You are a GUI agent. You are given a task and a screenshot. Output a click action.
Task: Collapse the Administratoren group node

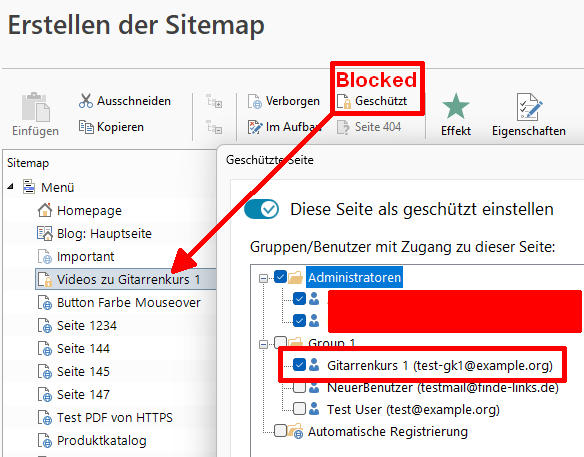point(263,278)
